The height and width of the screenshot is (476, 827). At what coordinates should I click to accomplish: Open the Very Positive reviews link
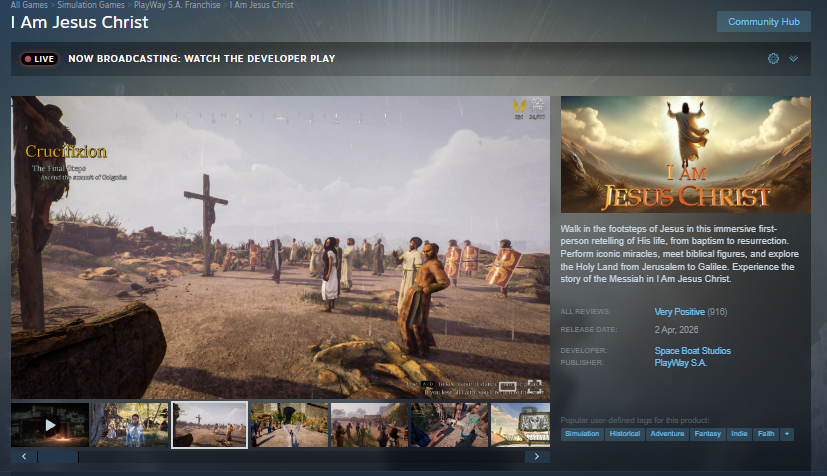679,312
